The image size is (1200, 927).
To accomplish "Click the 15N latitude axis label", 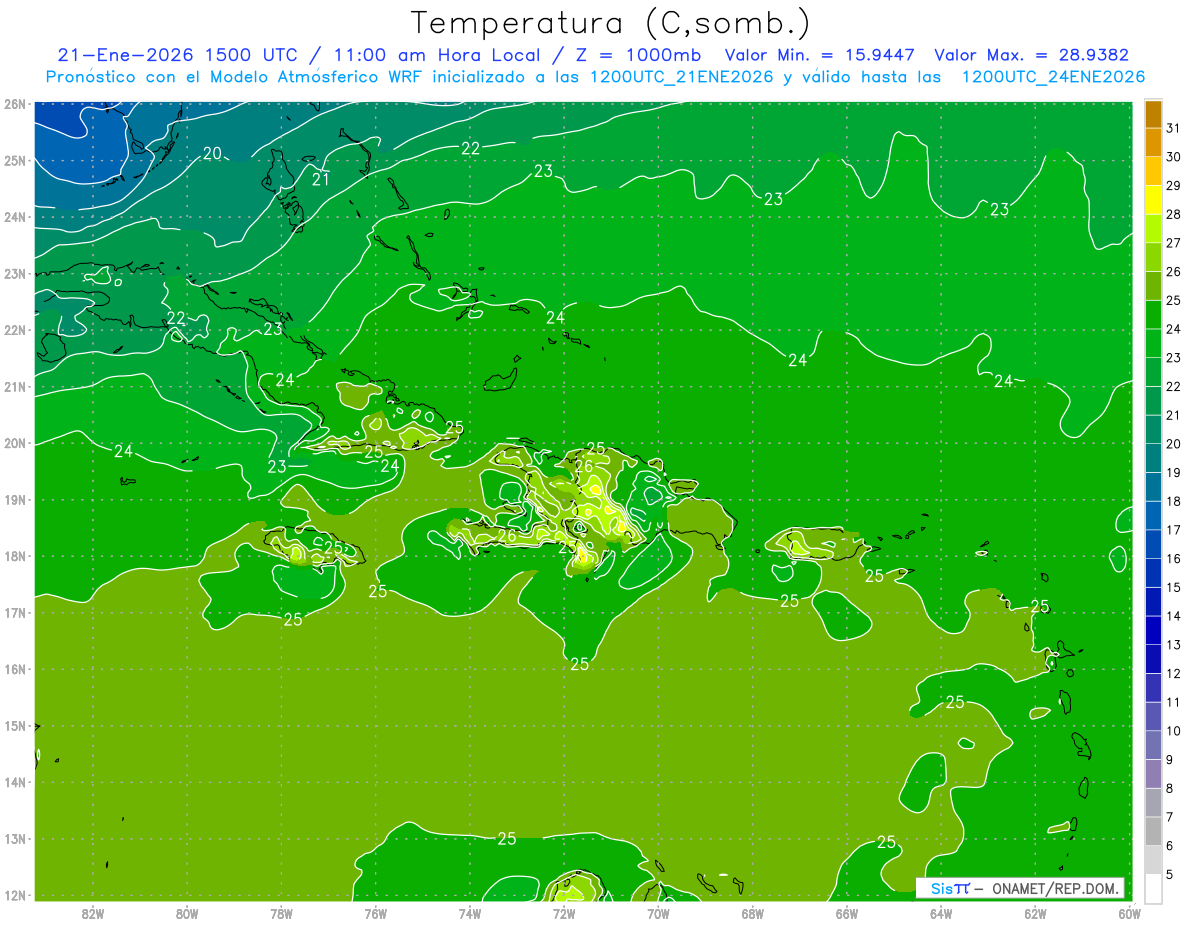I will tap(14, 726).
